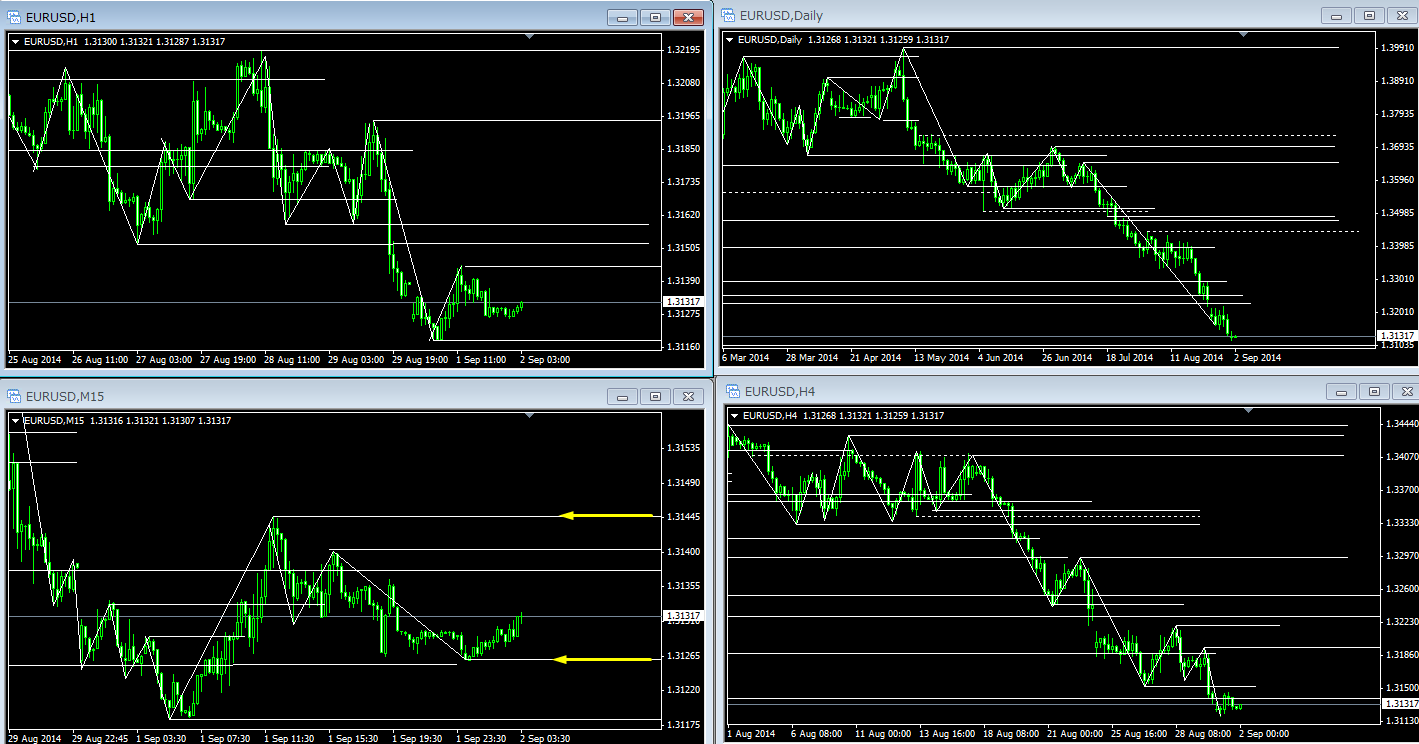Click the chart shift marker atop H1 chart
The height and width of the screenshot is (744, 1419).
click(530, 37)
